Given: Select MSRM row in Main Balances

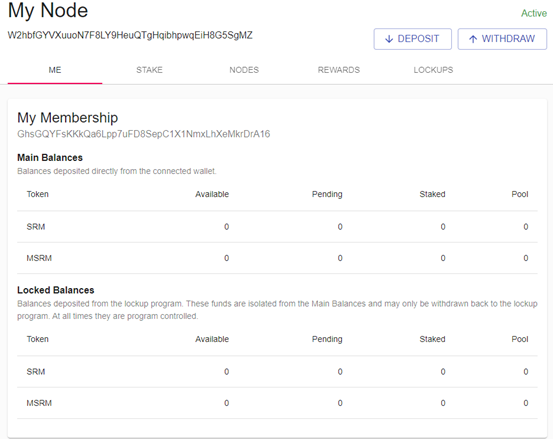Looking at the screenshot, I should pyautogui.click(x=277, y=258).
